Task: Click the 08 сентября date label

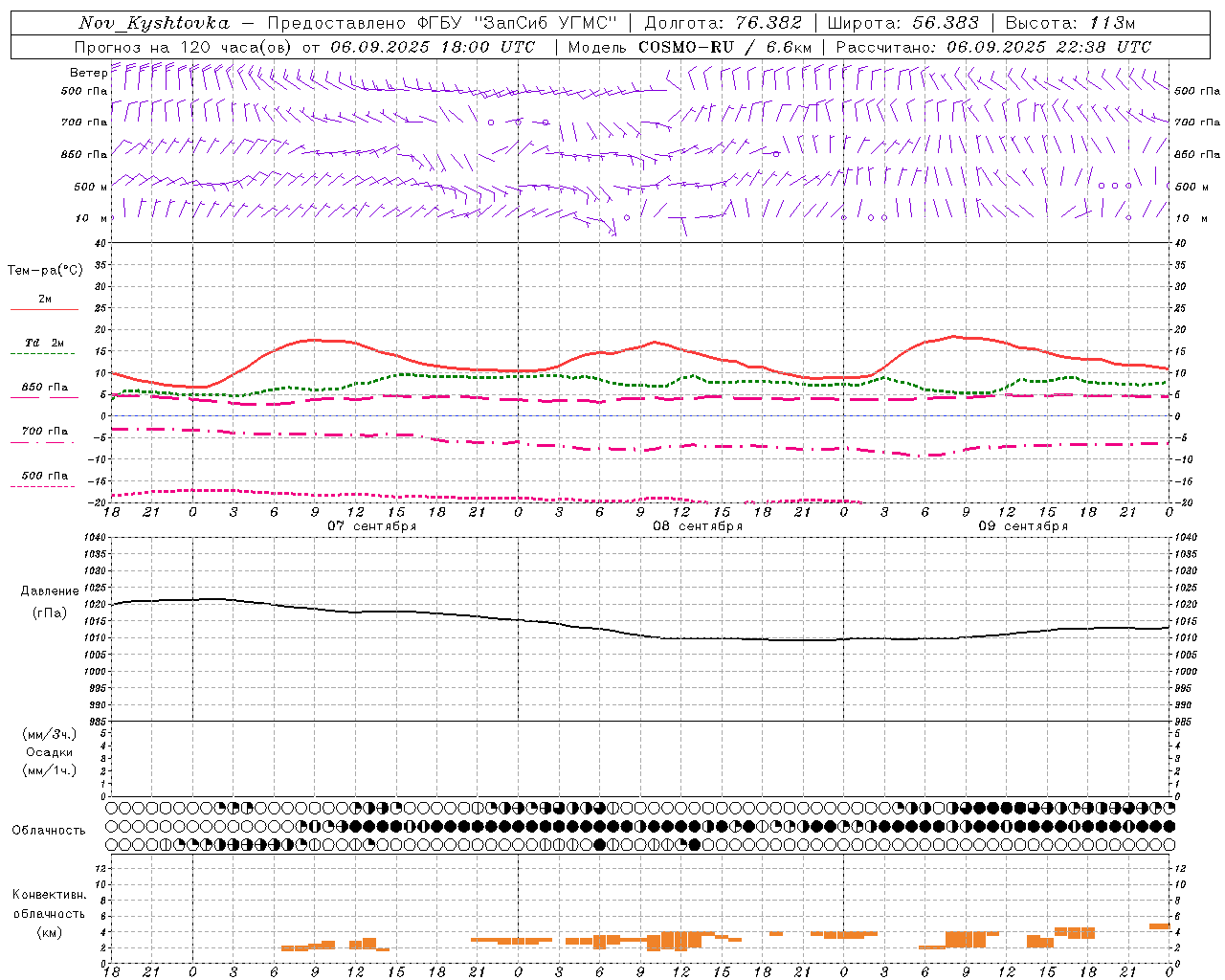Action: [x=698, y=526]
